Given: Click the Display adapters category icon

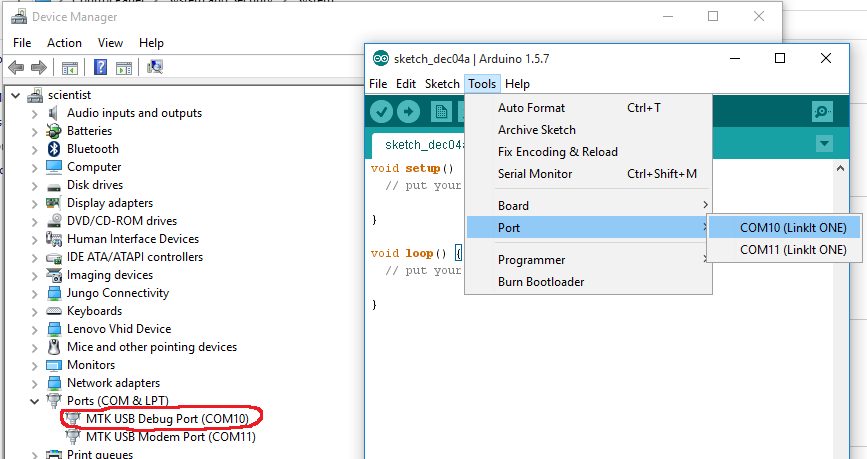Looking at the screenshot, I should tap(54, 203).
